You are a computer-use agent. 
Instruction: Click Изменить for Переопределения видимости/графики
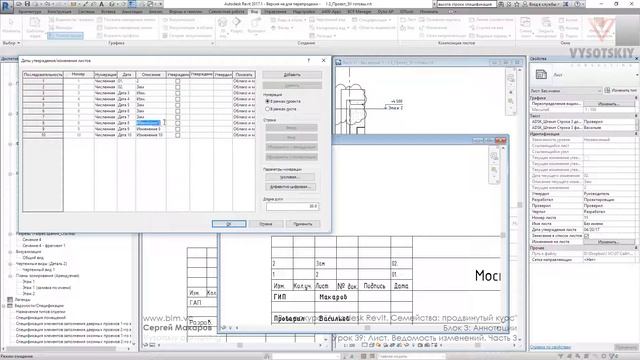click(x=609, y=104)
